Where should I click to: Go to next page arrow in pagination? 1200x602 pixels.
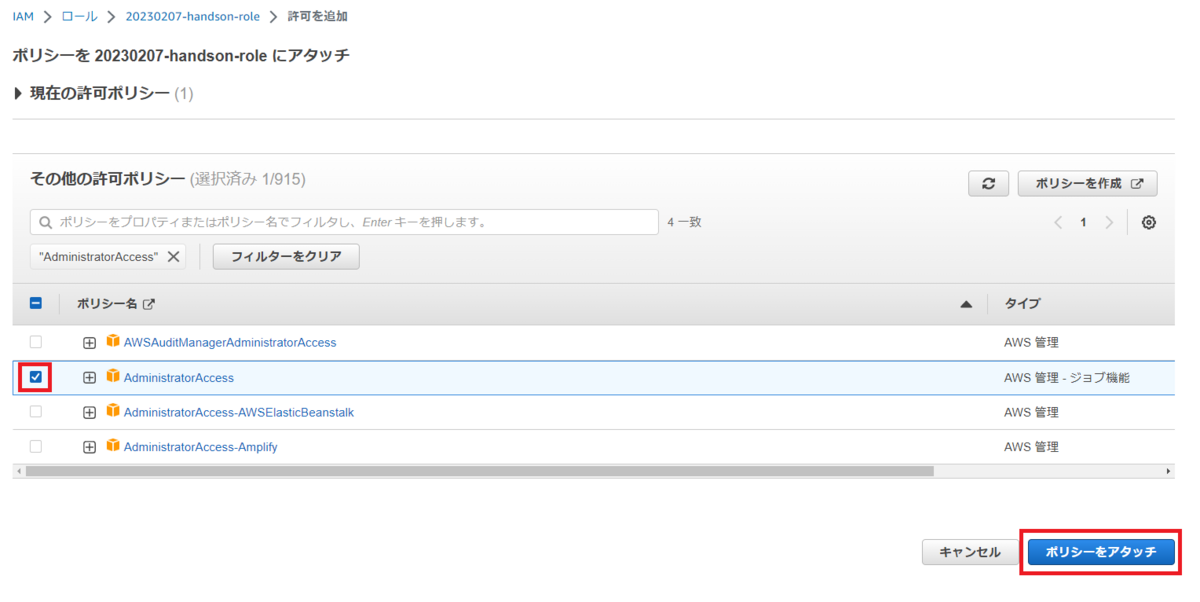[1108, 222]
